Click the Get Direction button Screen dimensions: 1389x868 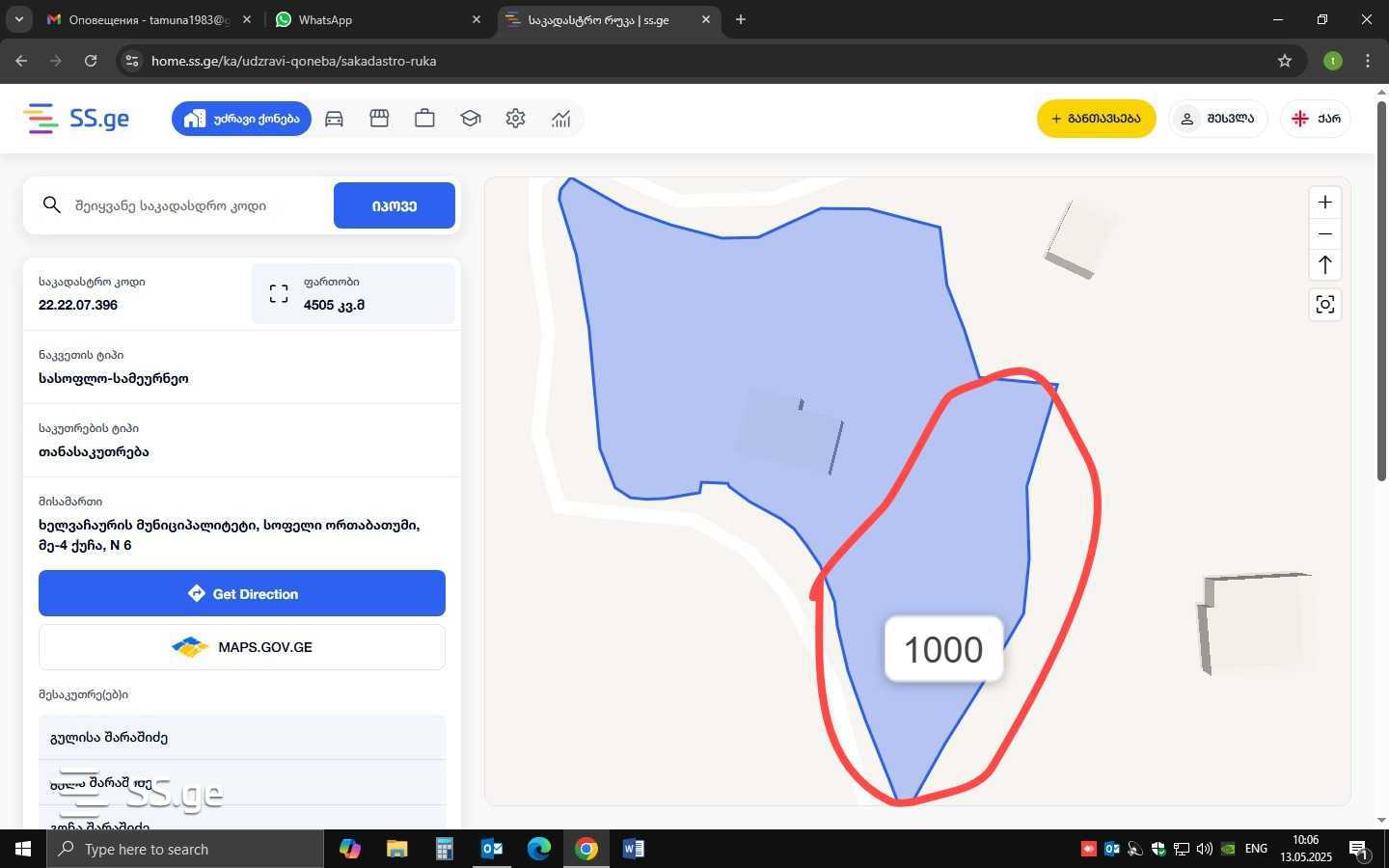tap(242, 593)
